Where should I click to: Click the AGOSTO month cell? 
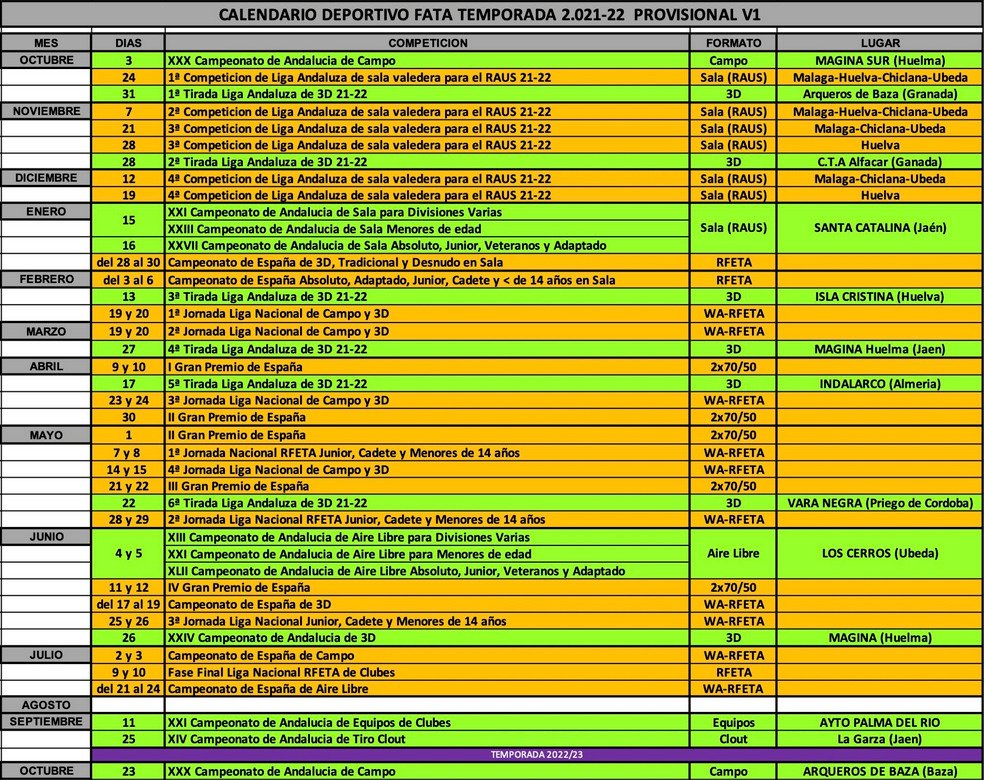45,705
